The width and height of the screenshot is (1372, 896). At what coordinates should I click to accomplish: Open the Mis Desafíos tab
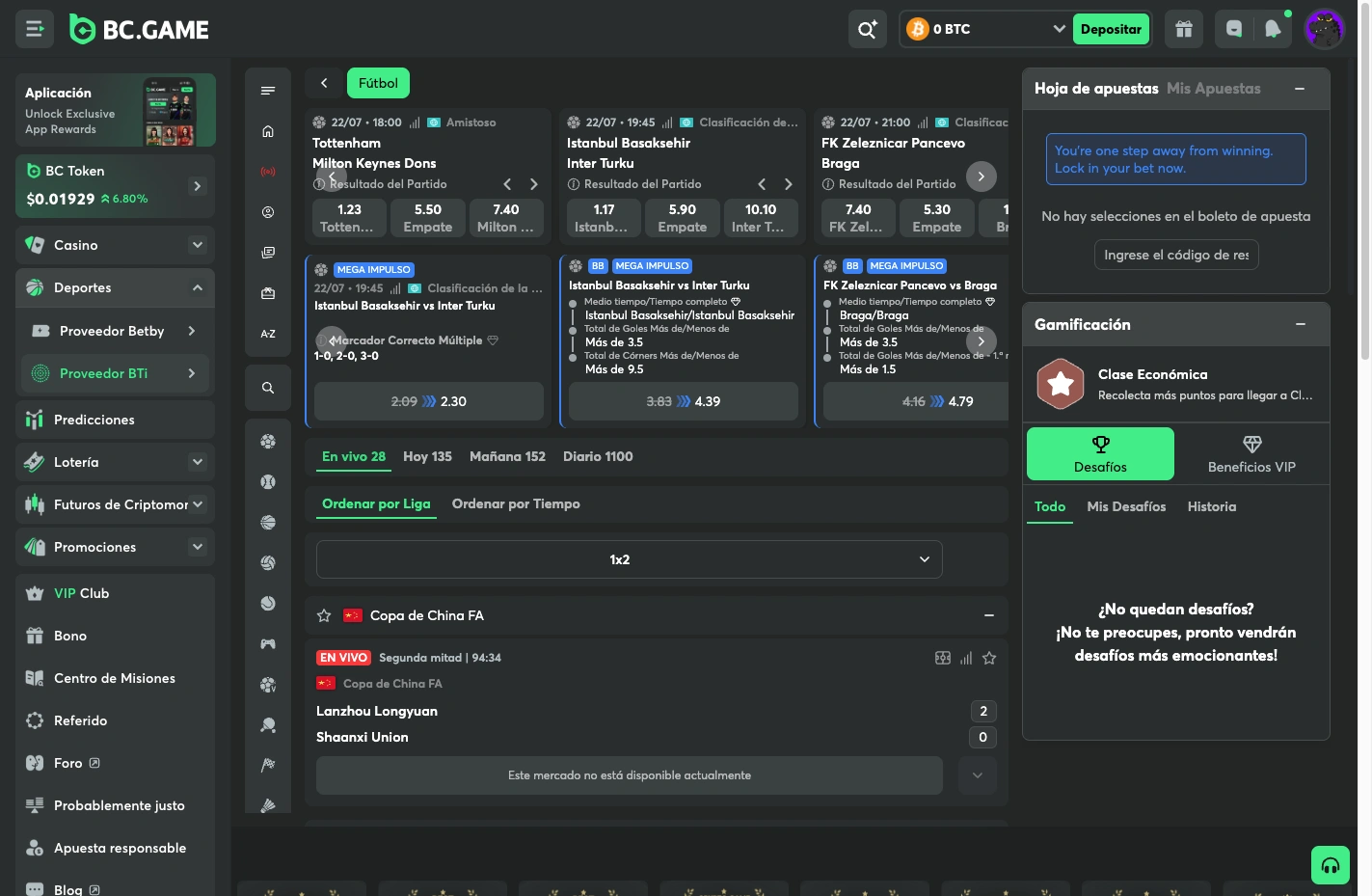[x=1126, y=507]
